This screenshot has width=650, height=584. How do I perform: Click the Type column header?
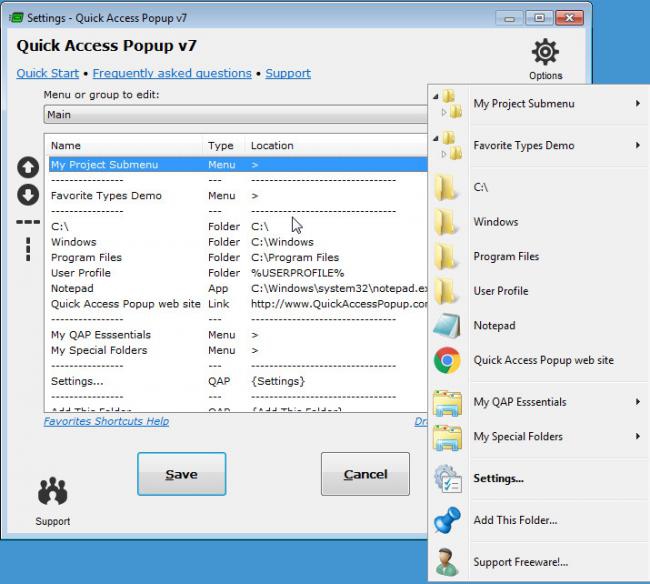coord(224,145)
